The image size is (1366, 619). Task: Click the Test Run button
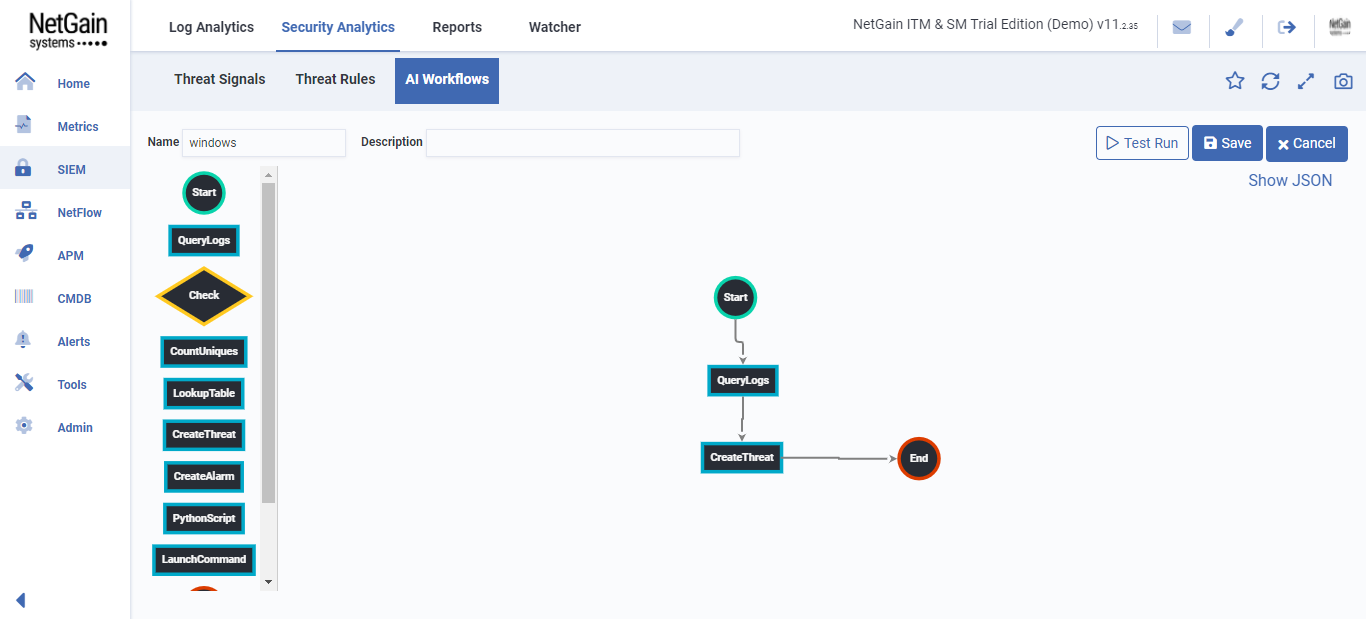point(1142,143)
